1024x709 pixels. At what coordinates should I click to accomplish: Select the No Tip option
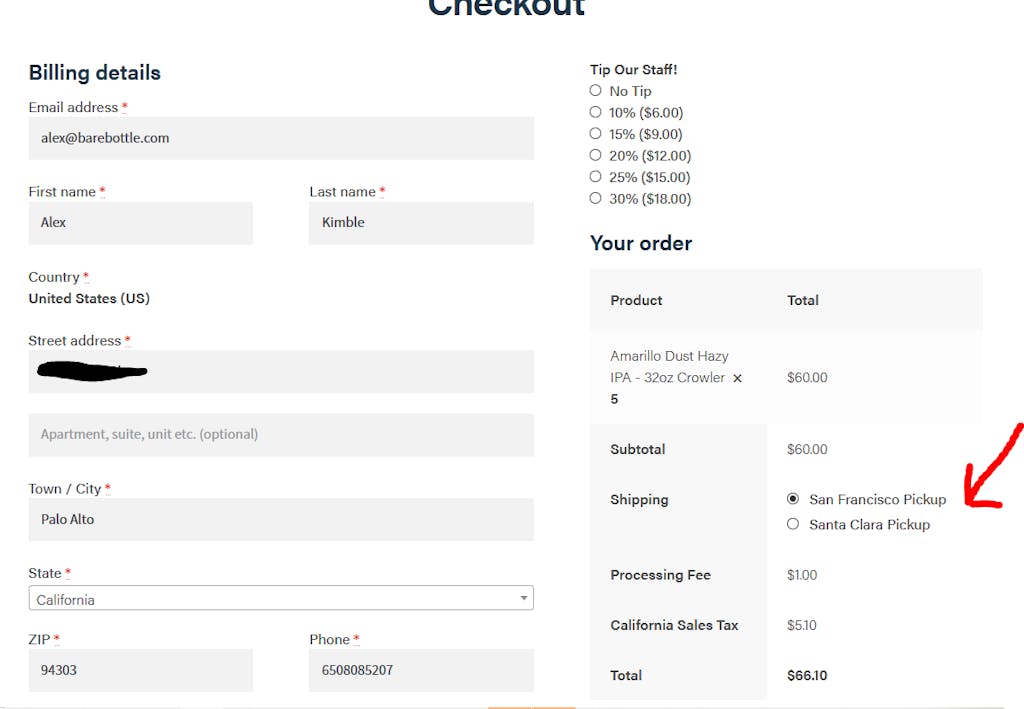pyautogui.click(x=596, y=91)
